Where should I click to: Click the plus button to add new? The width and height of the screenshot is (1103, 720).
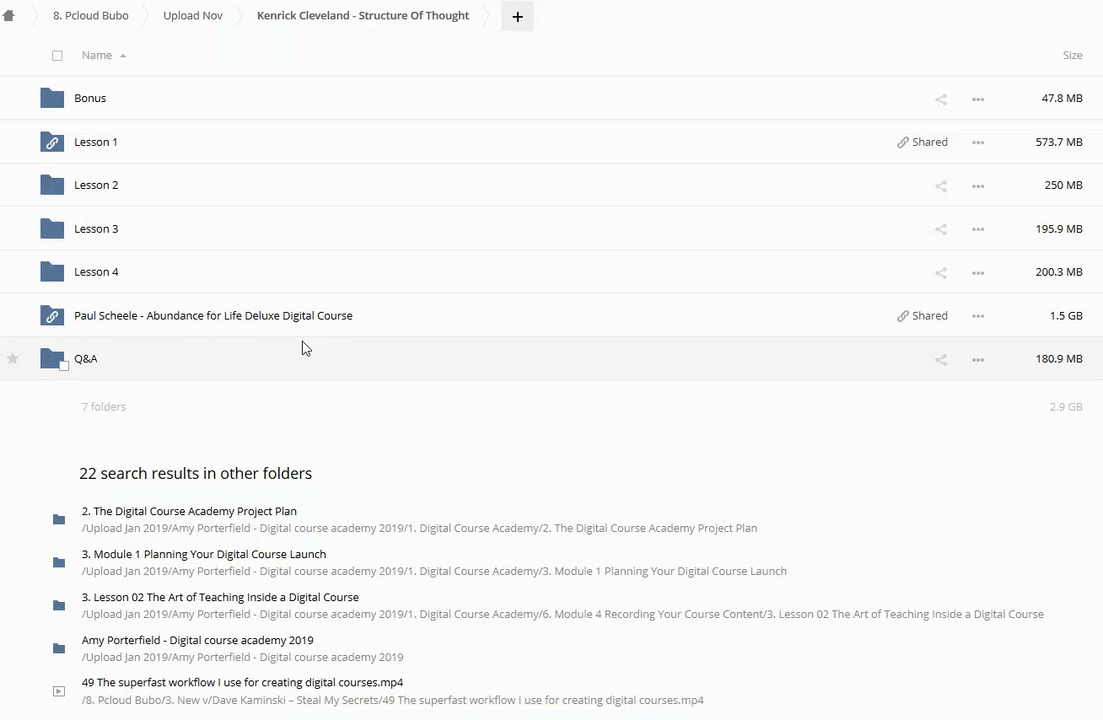click(x=517, y=16)
